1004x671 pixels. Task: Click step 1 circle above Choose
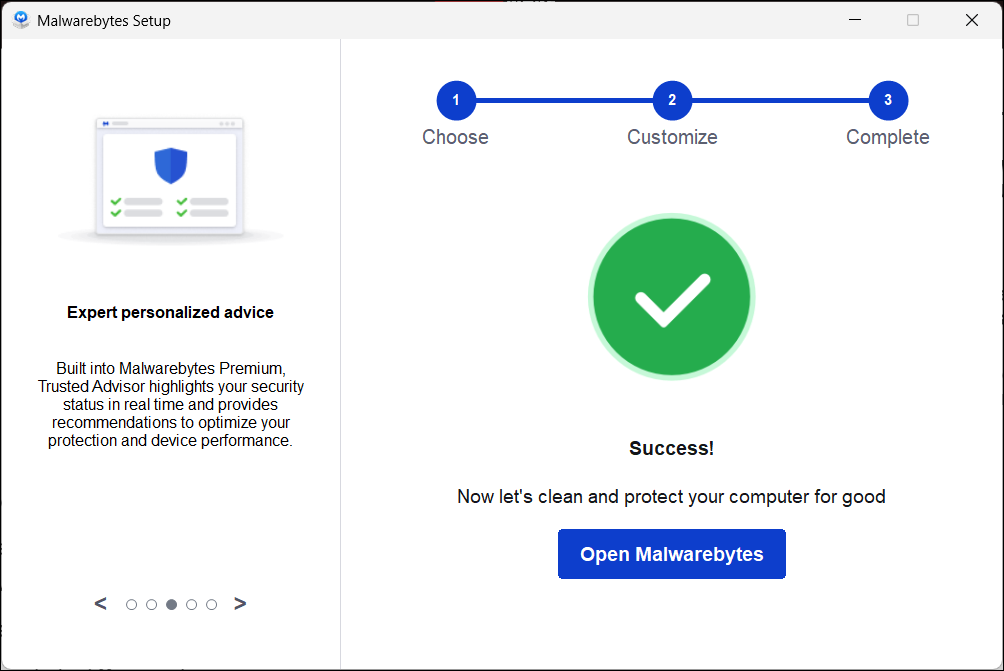coord(456,100)
